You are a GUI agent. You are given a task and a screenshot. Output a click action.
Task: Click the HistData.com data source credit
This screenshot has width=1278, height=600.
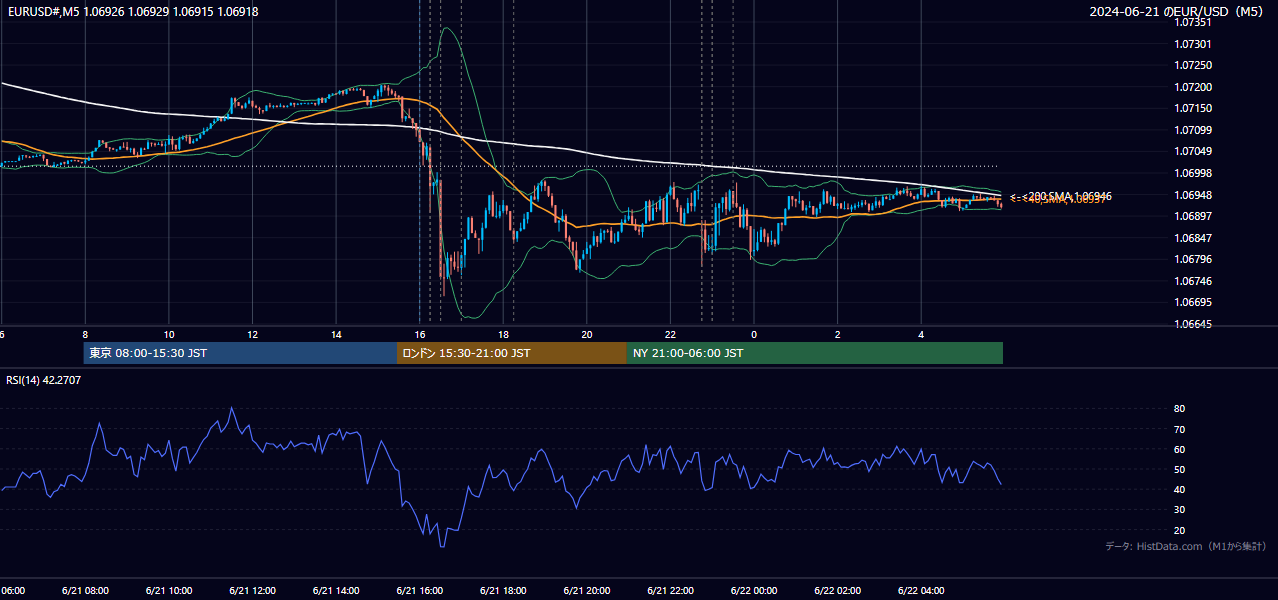click(x=1186, y=546)
